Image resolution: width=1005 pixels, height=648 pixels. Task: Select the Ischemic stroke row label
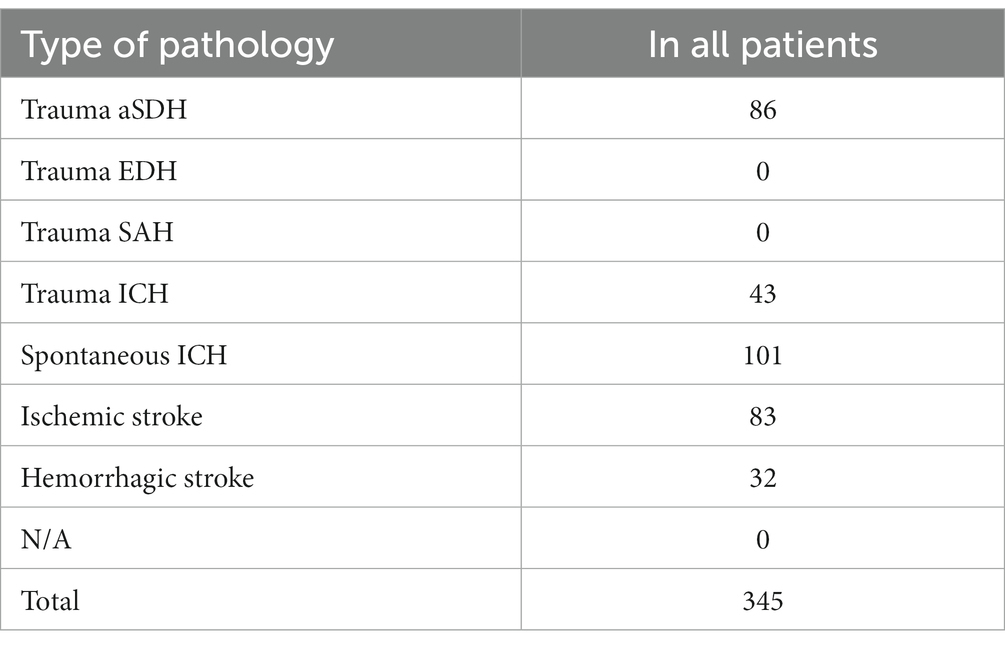[x=112, y=417]
